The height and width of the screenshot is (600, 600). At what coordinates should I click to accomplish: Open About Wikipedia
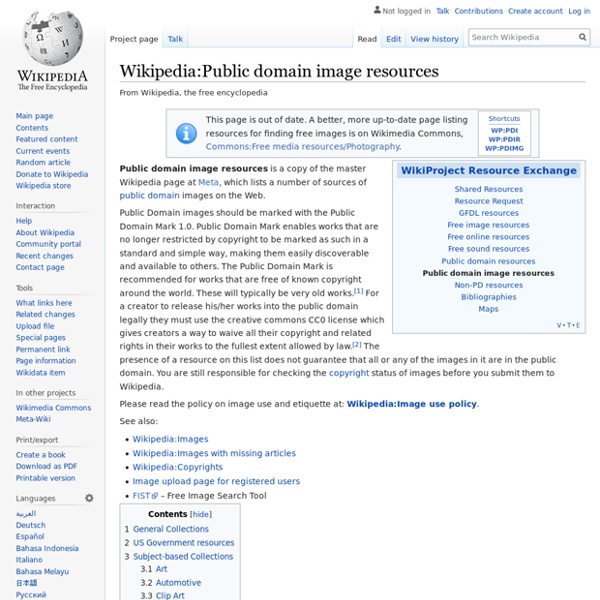(x=45, y=233)
